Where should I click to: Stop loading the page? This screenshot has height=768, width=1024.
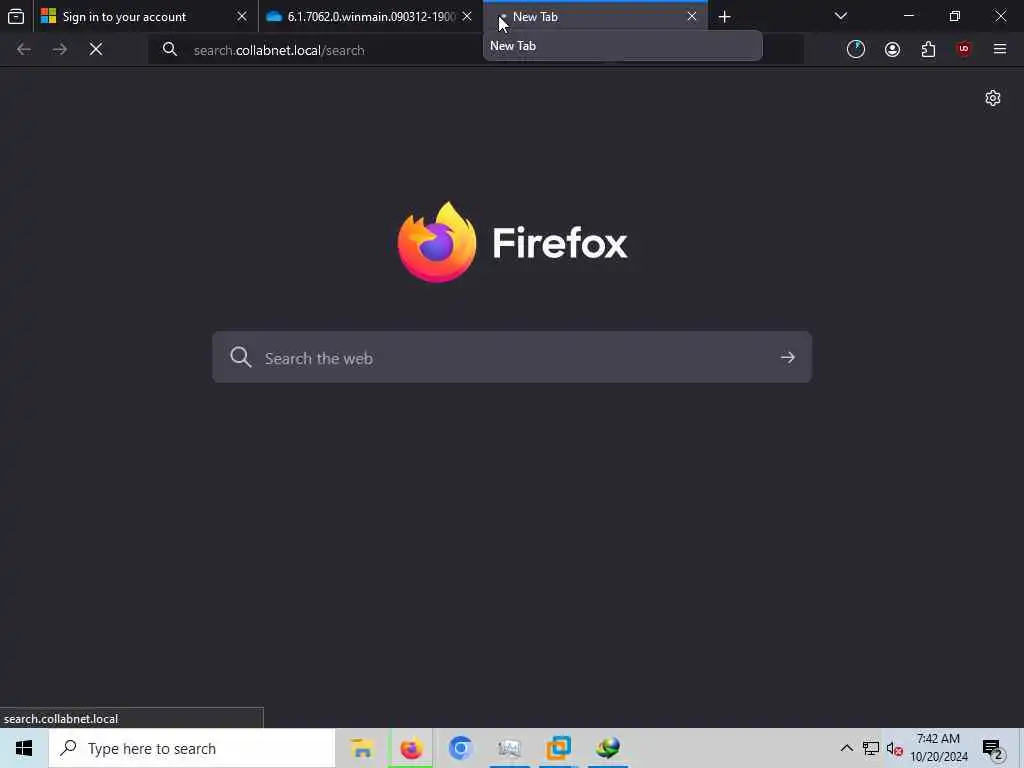click(96, 49)
